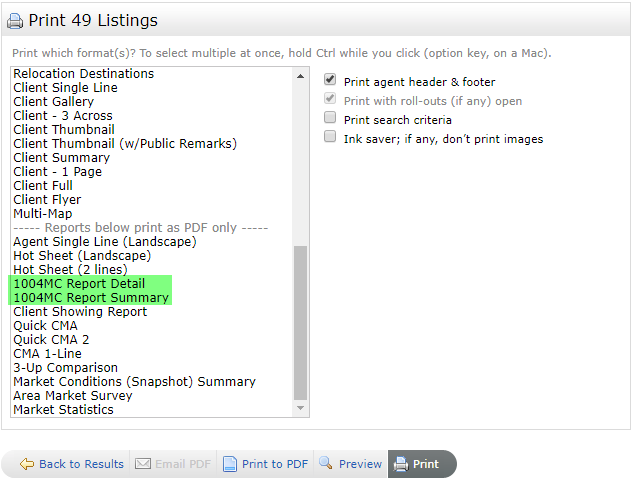Click the format list scrollbar thumb
The height and width of the screenshot is (484, 632).
pos(300,323)
